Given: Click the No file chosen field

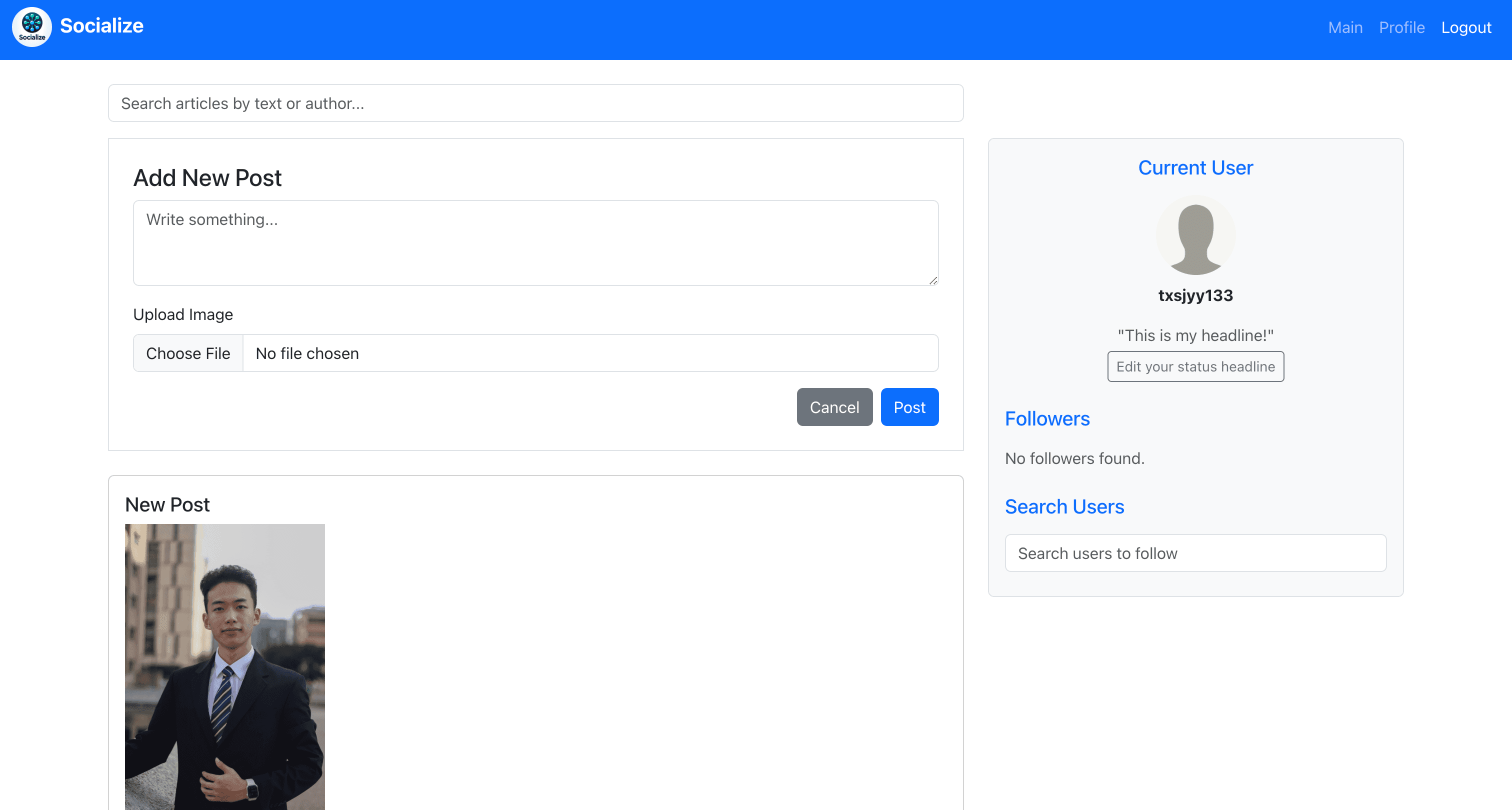Looking at the screenshot, I should [590, 353].
